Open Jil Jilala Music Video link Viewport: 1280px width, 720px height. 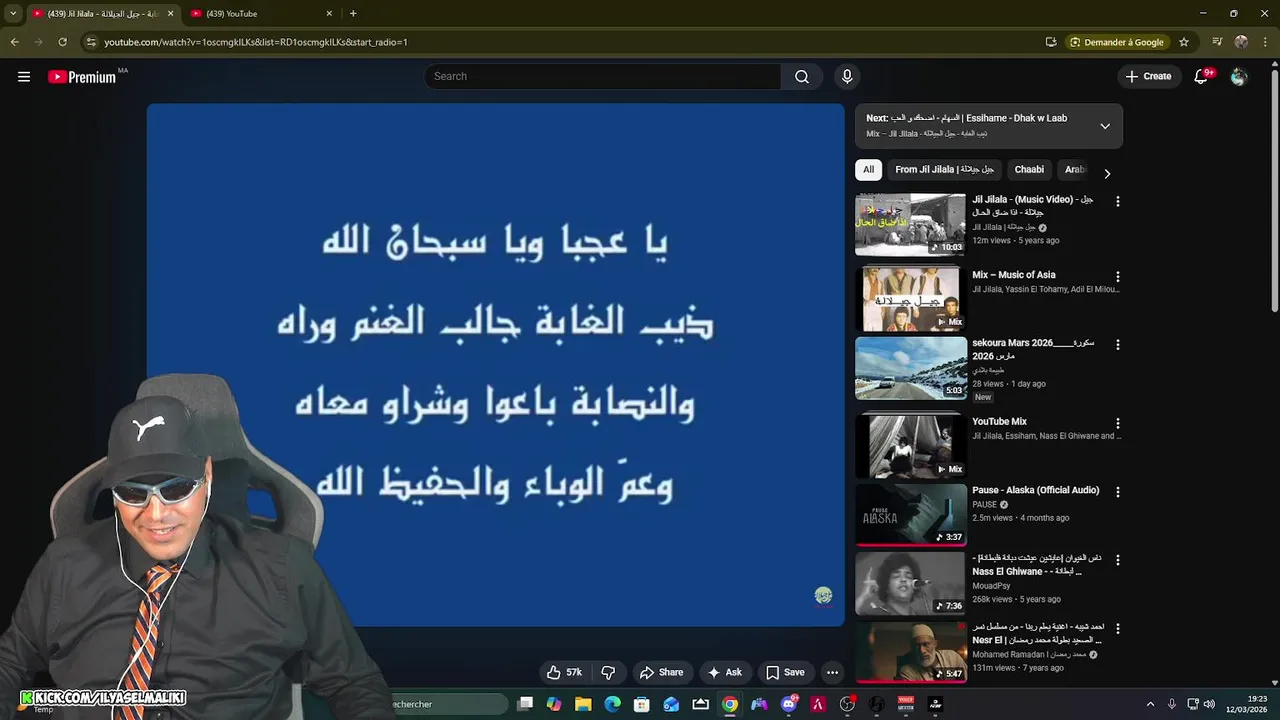[x=1033, y=206]
